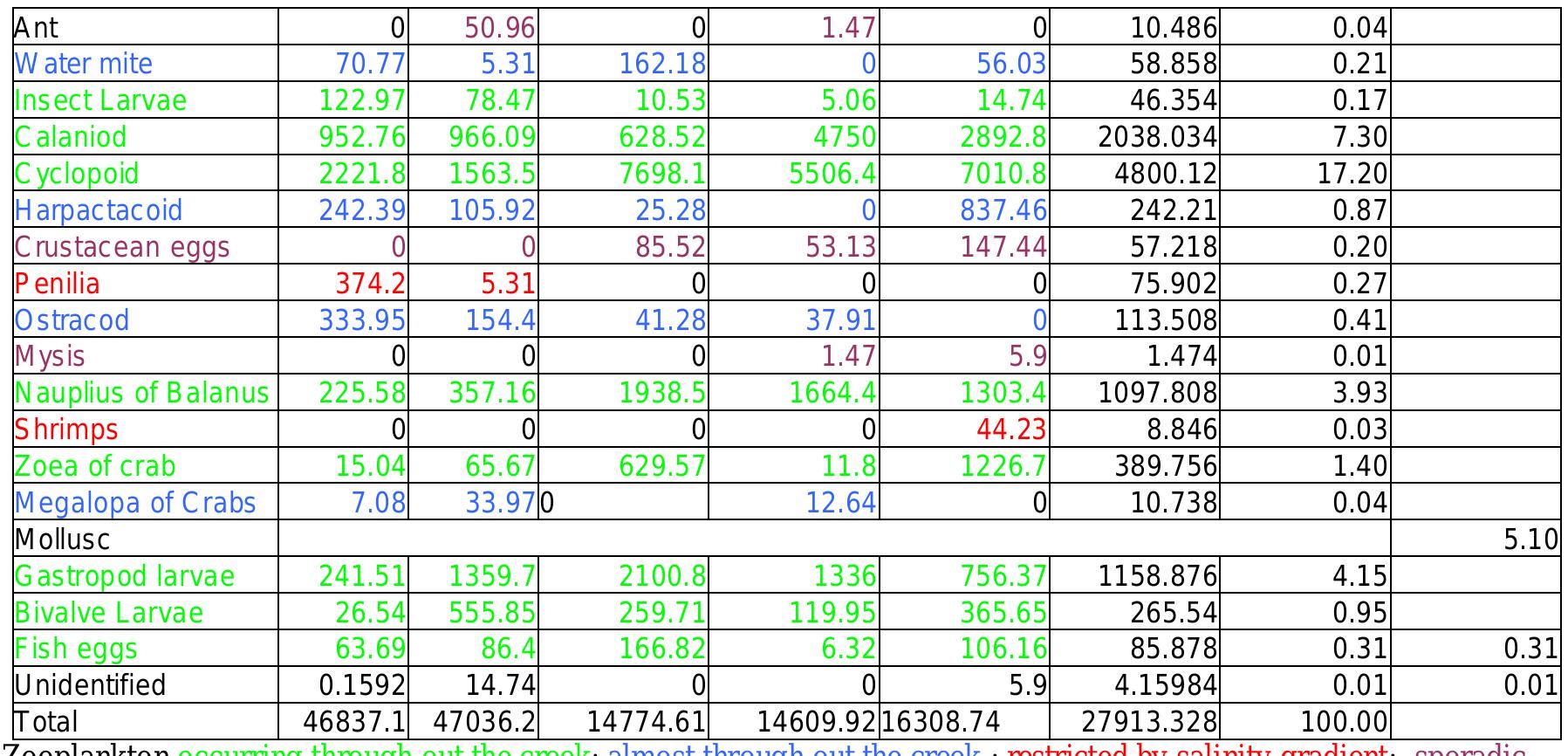This screenshot has width=1568, height=756.
Task: Select the Water mite row label
Action: (x=84, y=64)
